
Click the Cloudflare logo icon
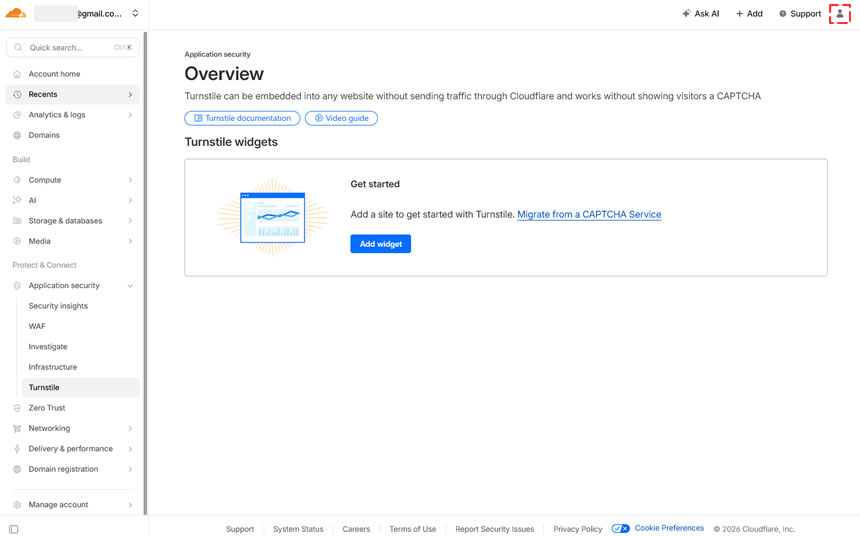click(16, 13)
